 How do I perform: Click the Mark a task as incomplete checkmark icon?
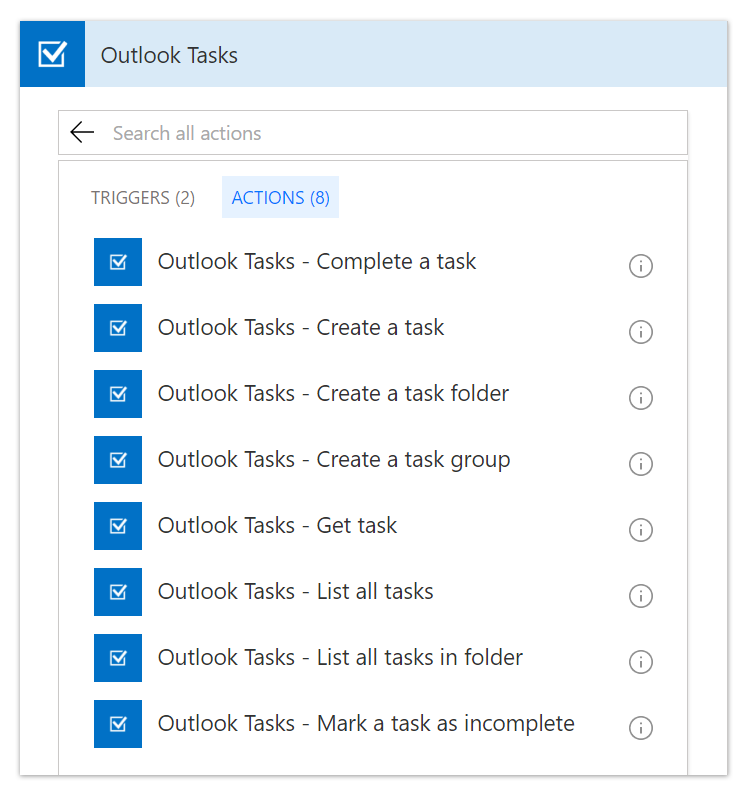point(118,724)
